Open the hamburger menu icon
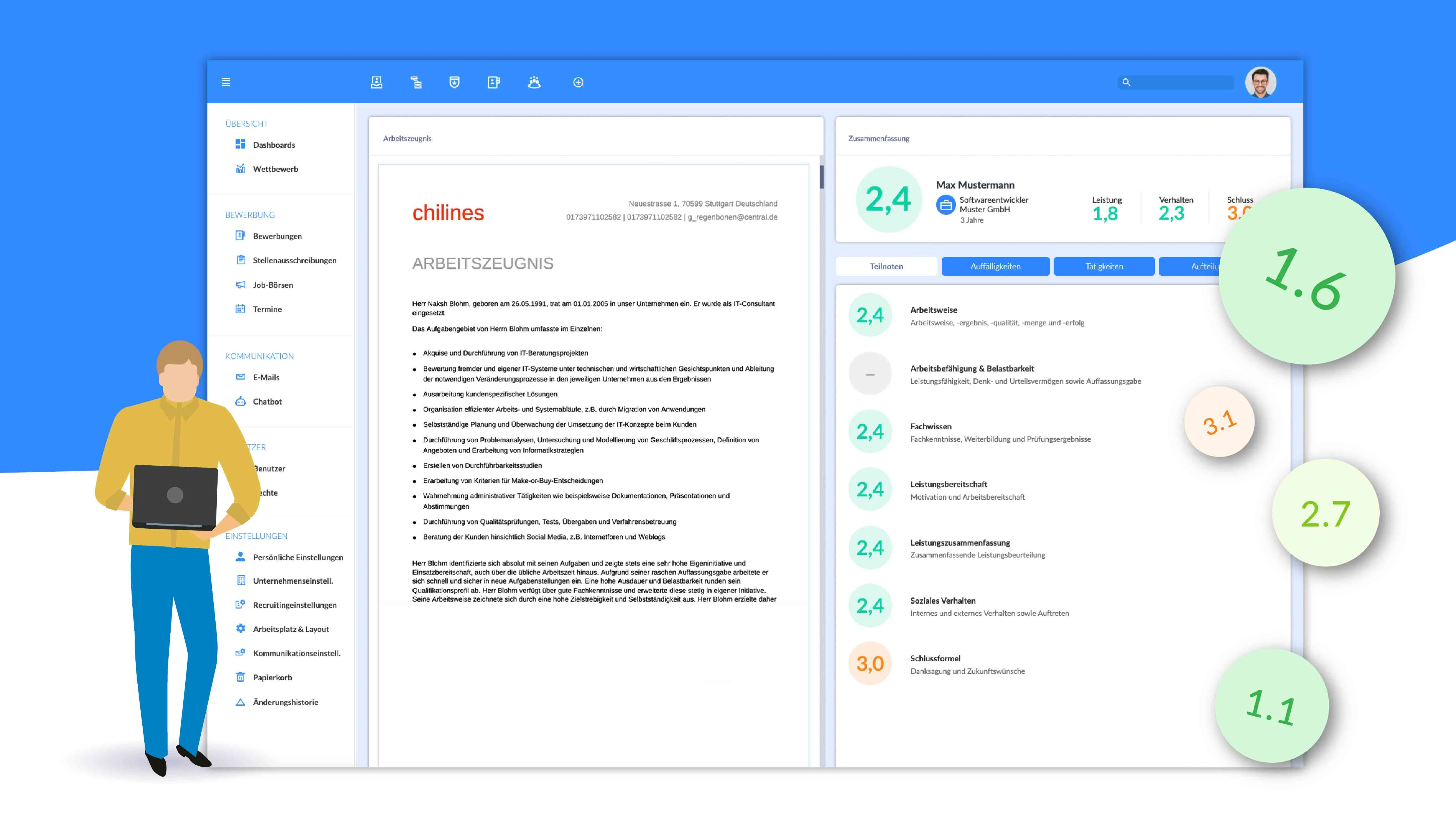Viewport: 1456px width, 836px height. click(225, 82)
